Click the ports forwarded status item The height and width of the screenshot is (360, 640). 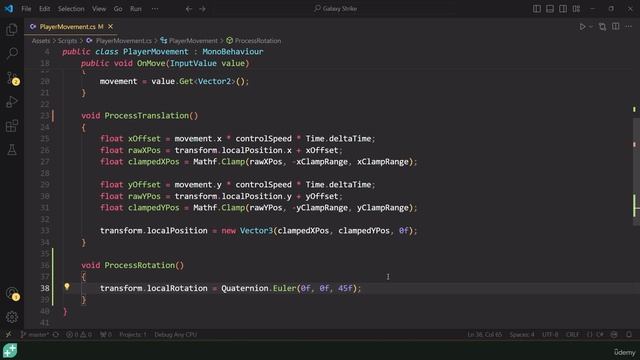point(106,335)
